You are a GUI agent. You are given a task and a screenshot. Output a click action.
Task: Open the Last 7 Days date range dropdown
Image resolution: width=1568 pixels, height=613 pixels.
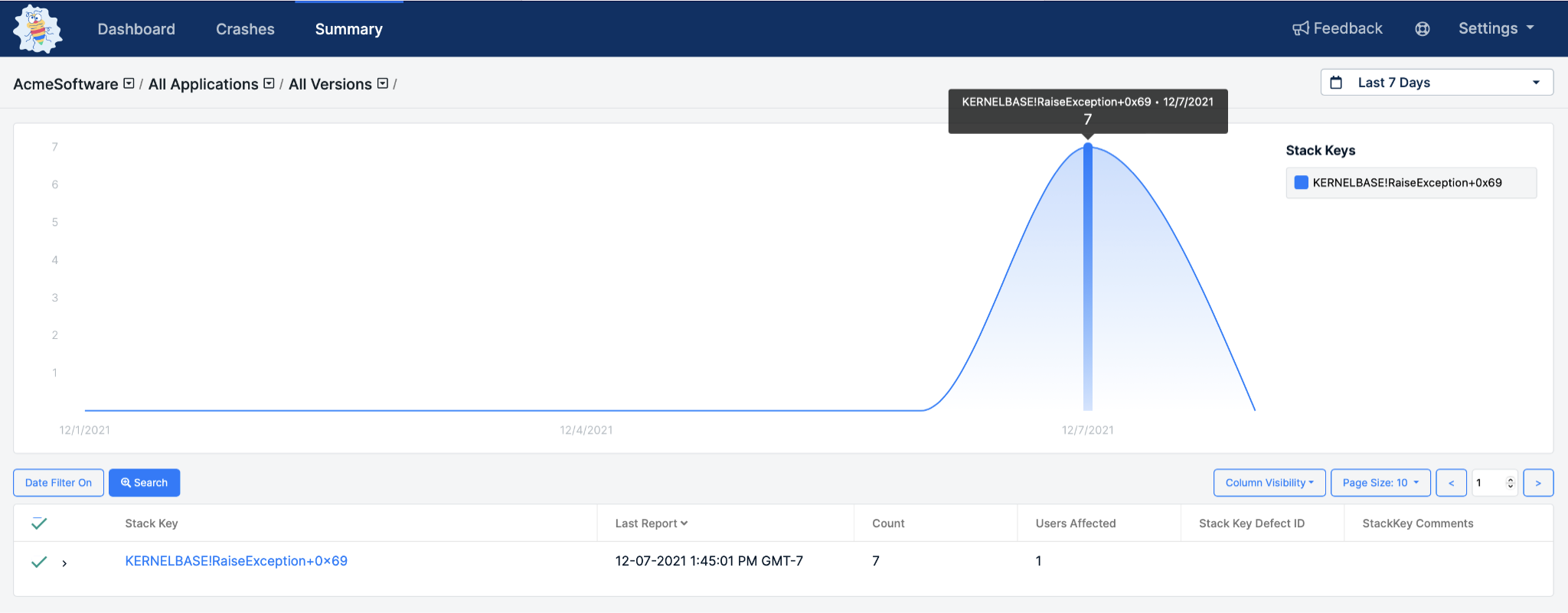(1436, 83)
